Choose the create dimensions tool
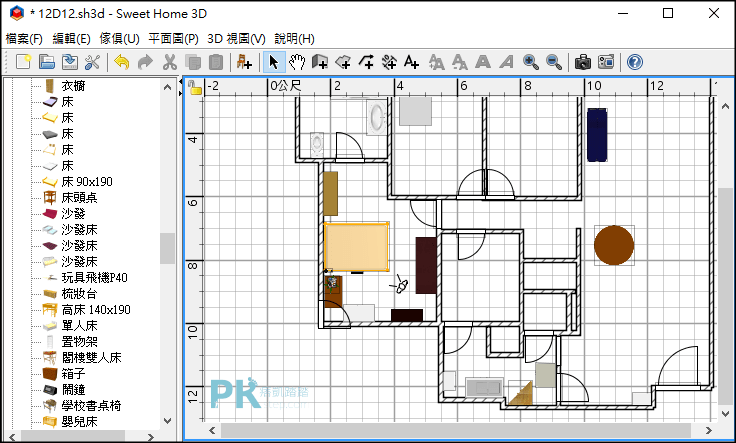736x443 pixels. click(x=389, y=61)
